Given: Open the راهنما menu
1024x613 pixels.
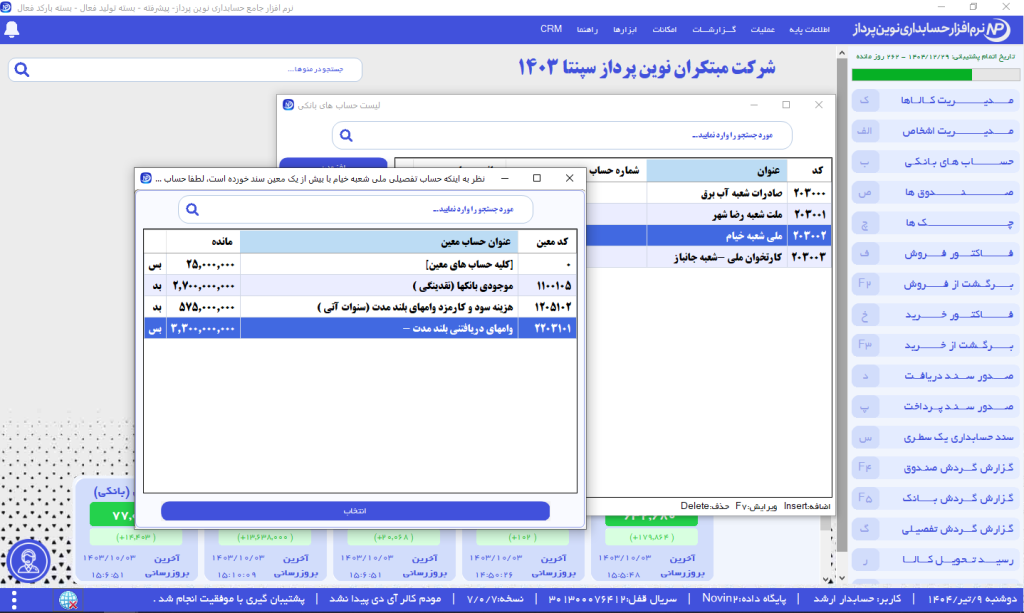Looking at the screenshot, I should (587, 29).
